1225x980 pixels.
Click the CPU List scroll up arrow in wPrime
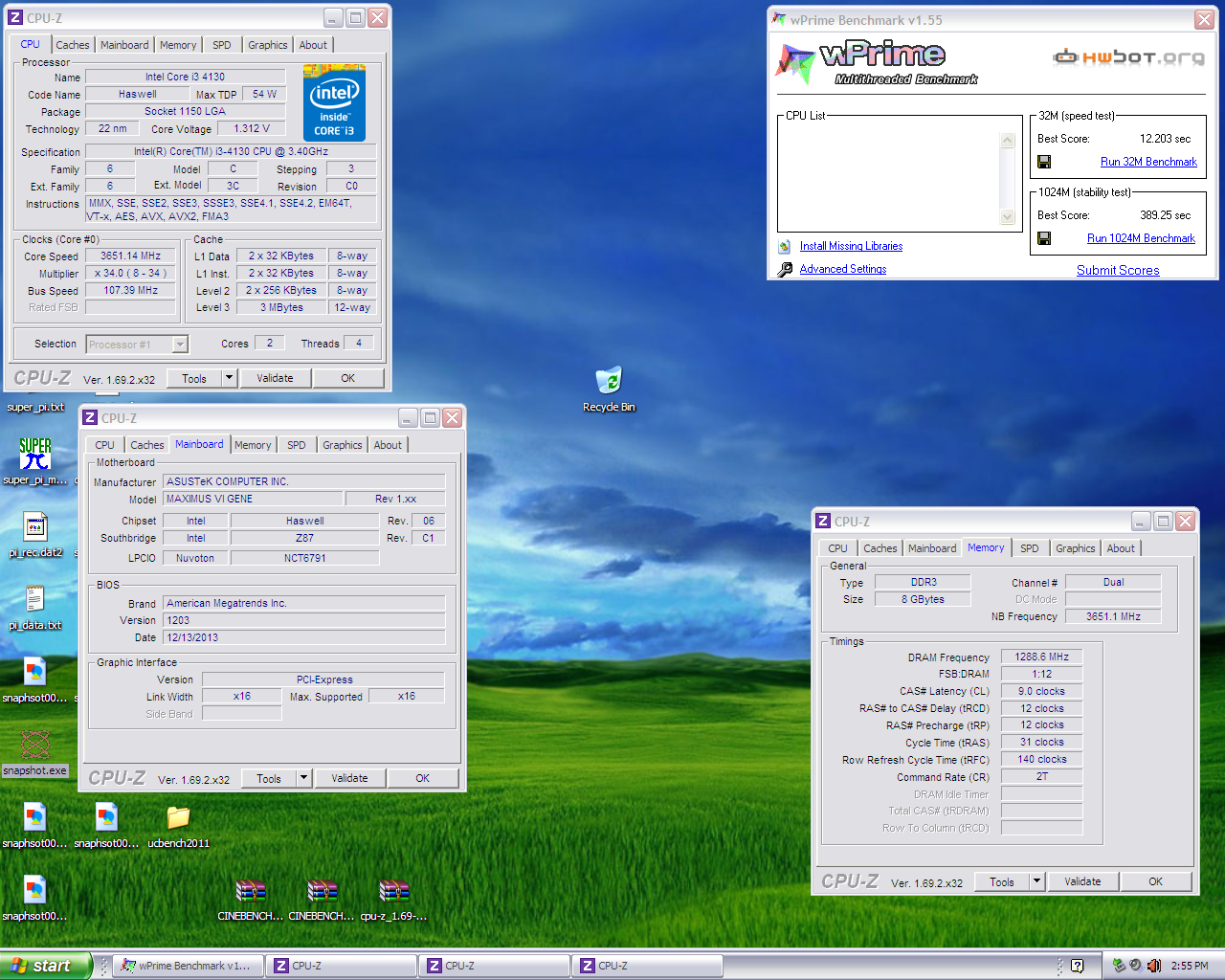[1007, 141]
